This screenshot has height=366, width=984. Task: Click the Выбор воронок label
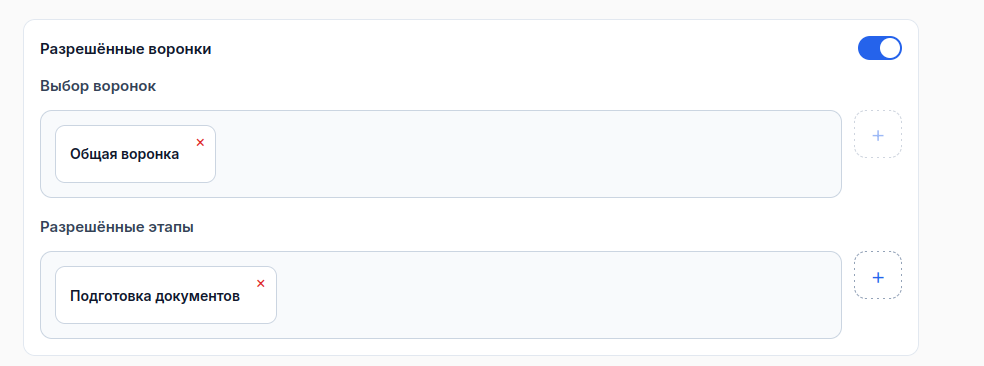(x=98, y=86)
